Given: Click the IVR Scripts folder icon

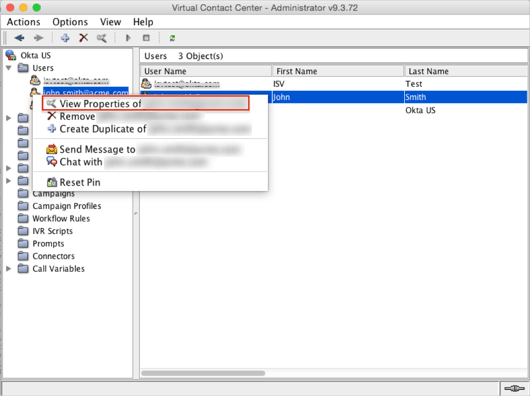Looking at the screenshot, I should pos(23,231).
